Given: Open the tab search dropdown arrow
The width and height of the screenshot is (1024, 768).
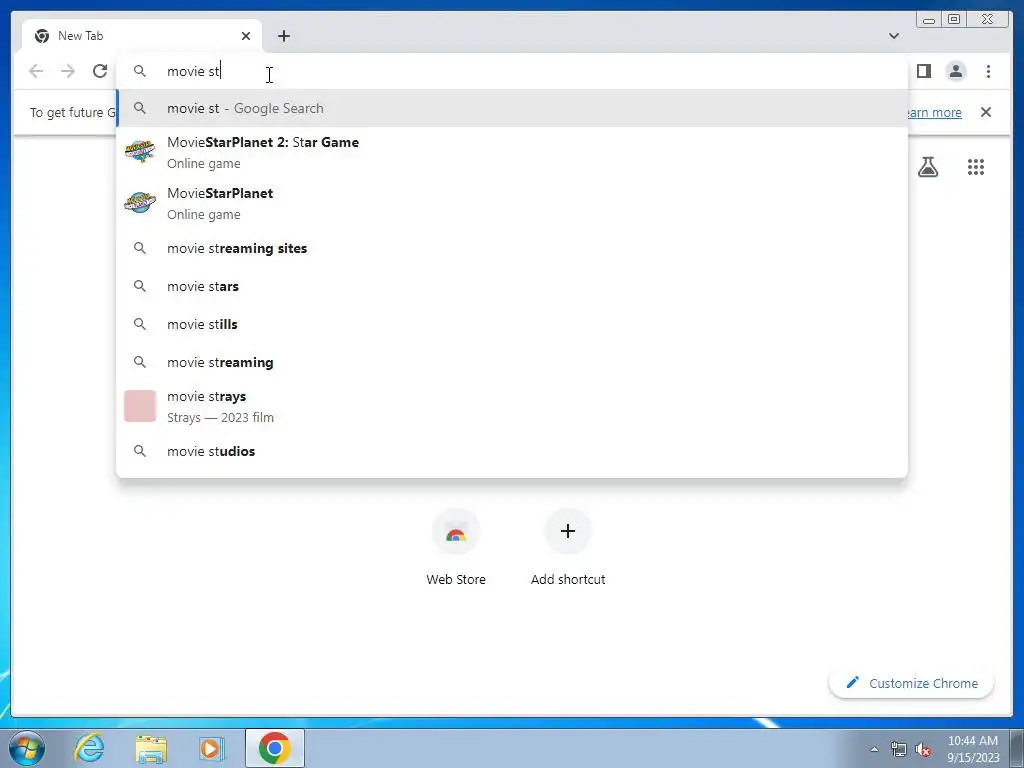Looking at the screenshot, I should [894, 36].
